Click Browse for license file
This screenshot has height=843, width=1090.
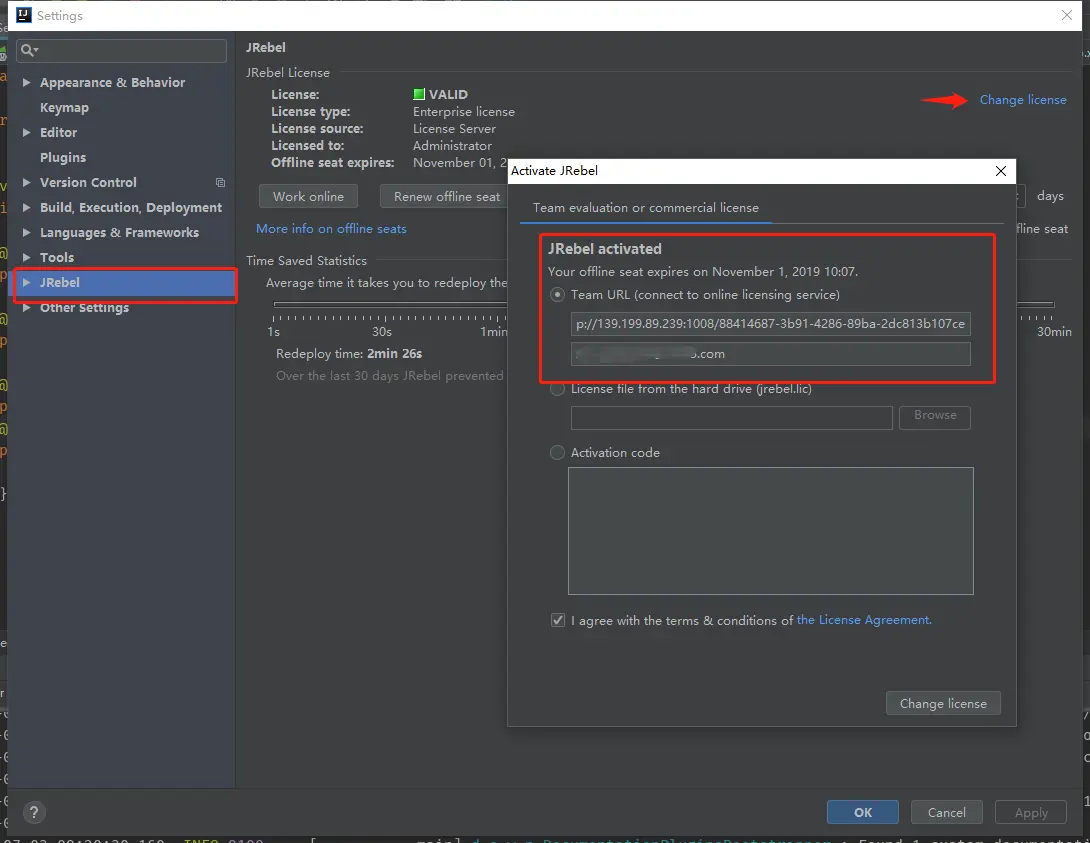[x=934, y=417]
